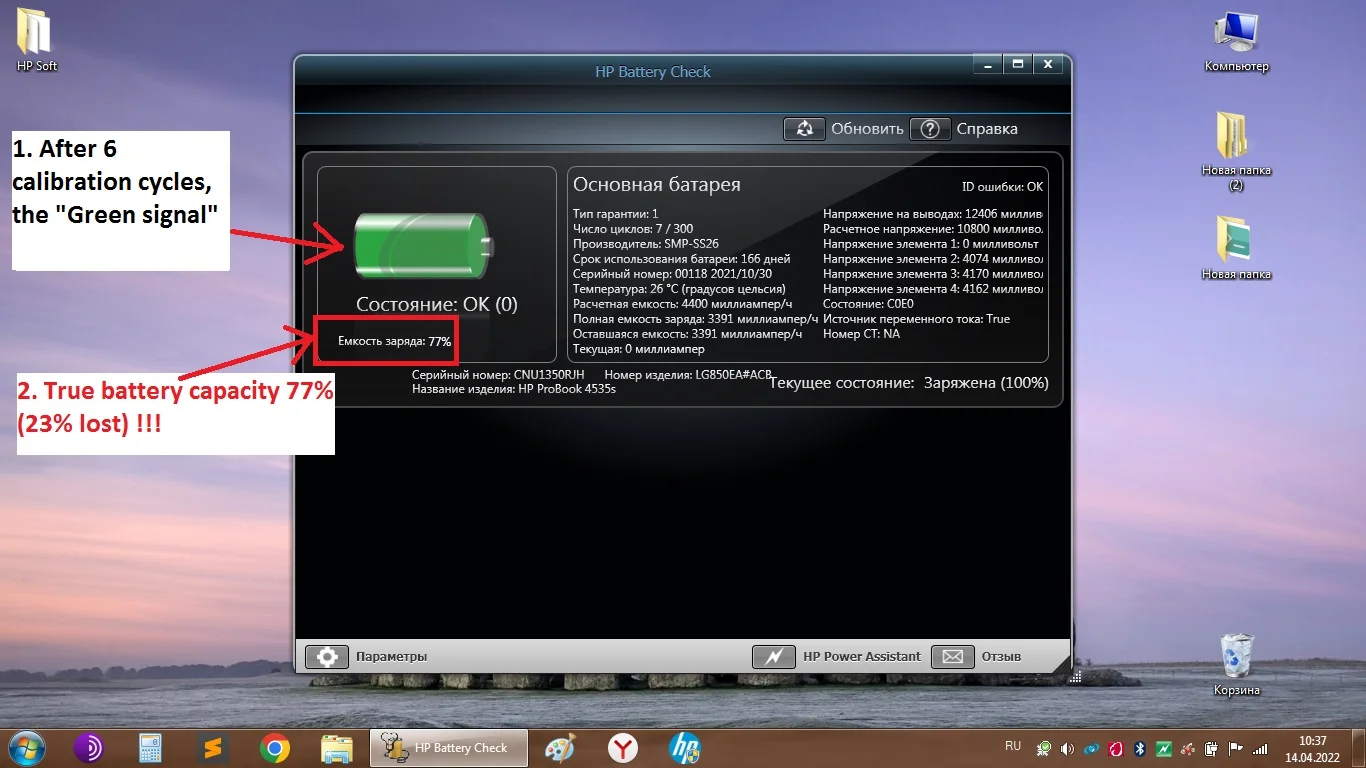Click the green battery status image
Image resolution: width=1366 pixels, height=768 pixels.
click(x=423, y=246)
